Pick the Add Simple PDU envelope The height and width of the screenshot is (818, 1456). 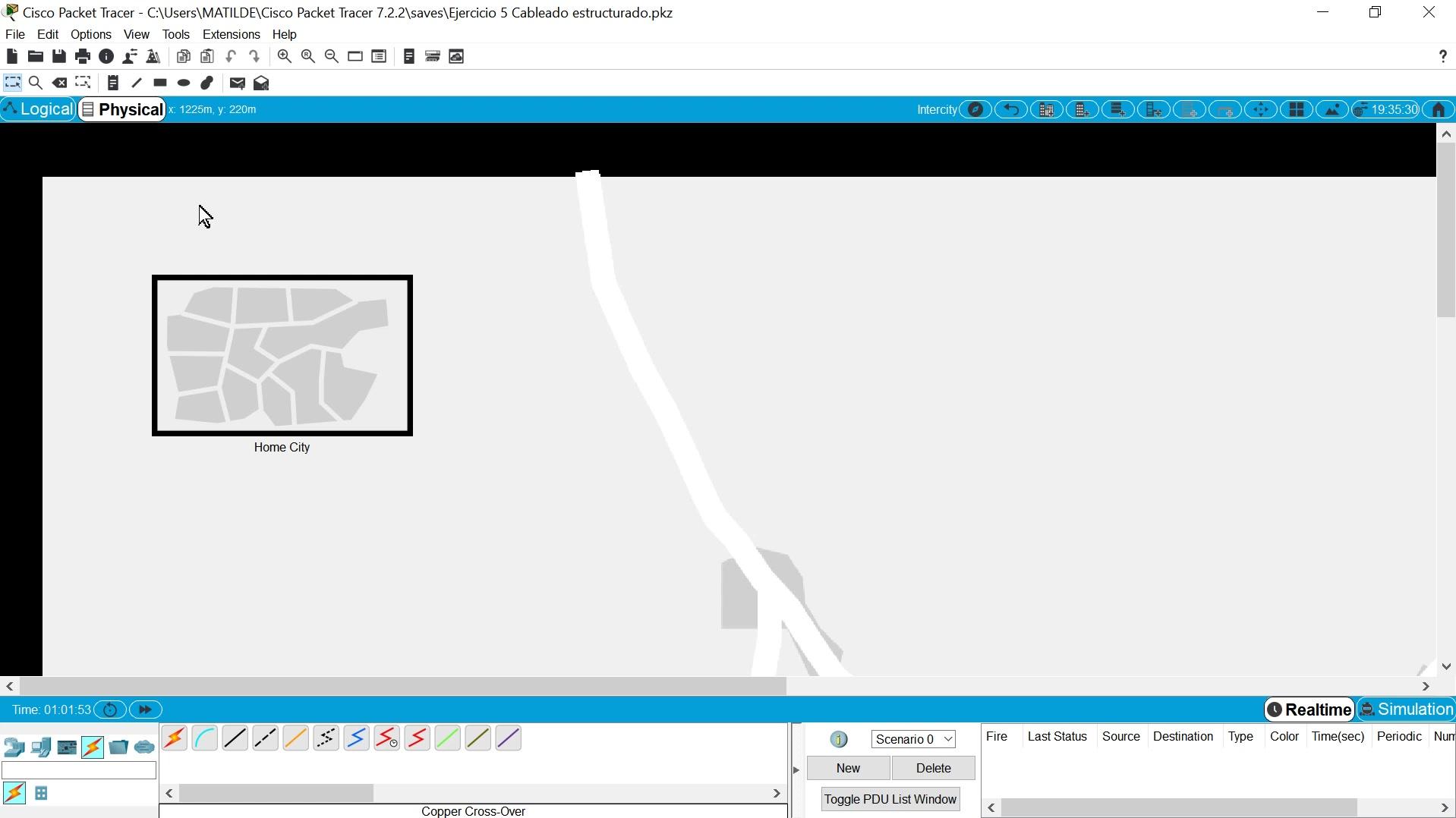238,83
